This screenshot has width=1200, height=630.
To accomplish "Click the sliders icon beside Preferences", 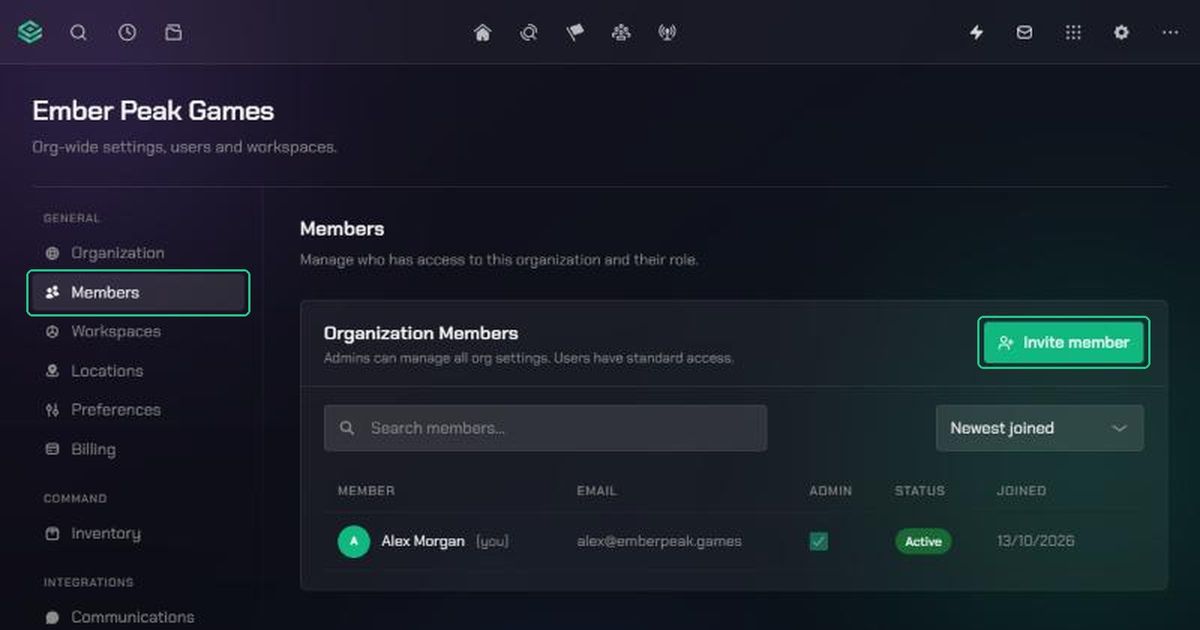I will tap(53, 410).
